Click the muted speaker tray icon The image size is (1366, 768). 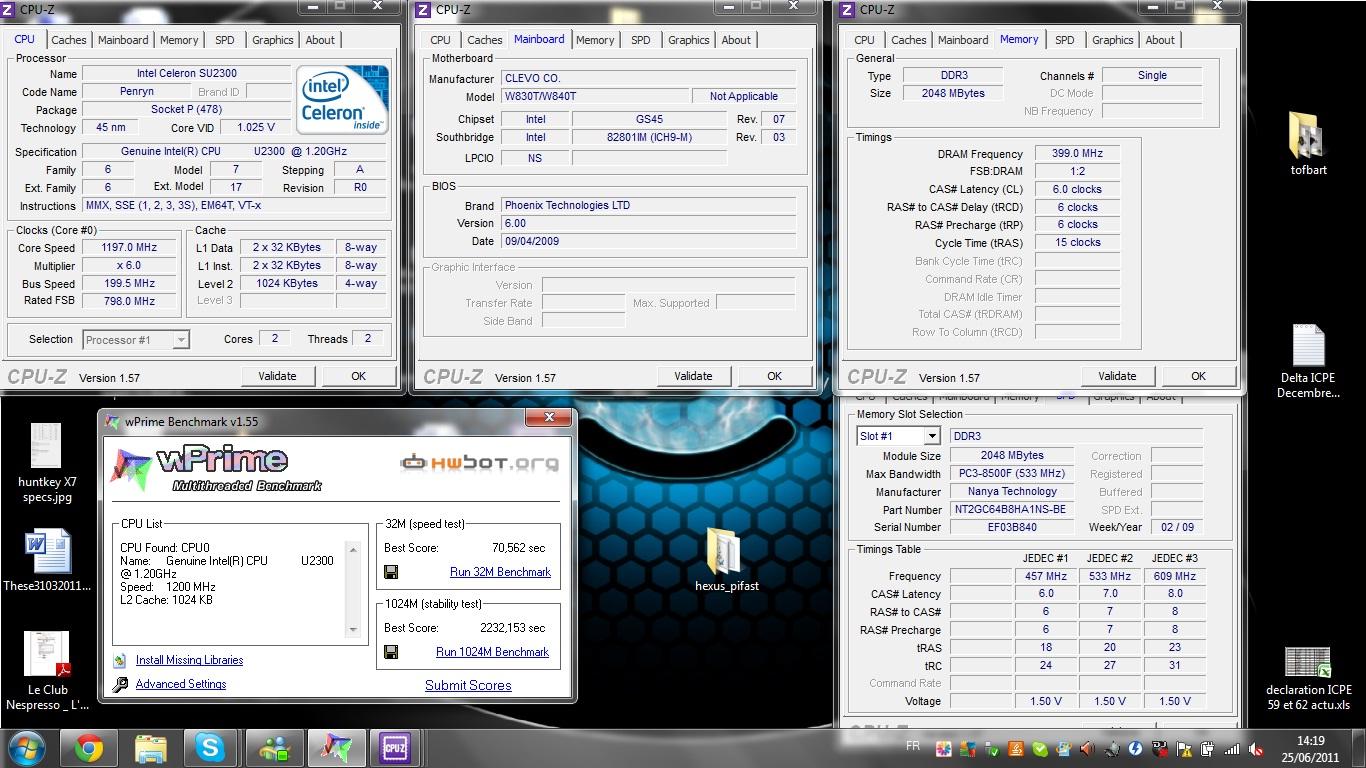pyautogui.click(x=1256, y=749)
